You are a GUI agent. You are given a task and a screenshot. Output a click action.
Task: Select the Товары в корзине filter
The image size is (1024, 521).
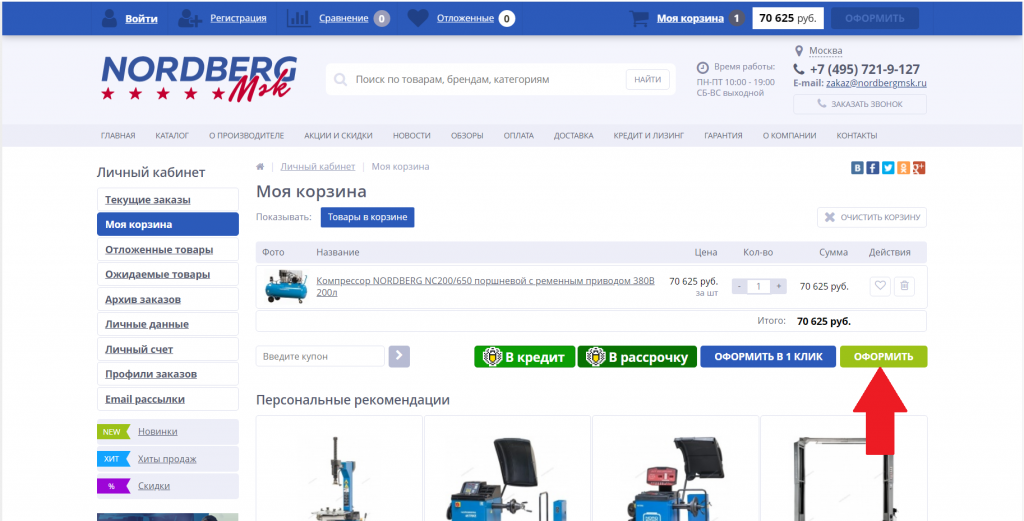[x=367, y=217]
